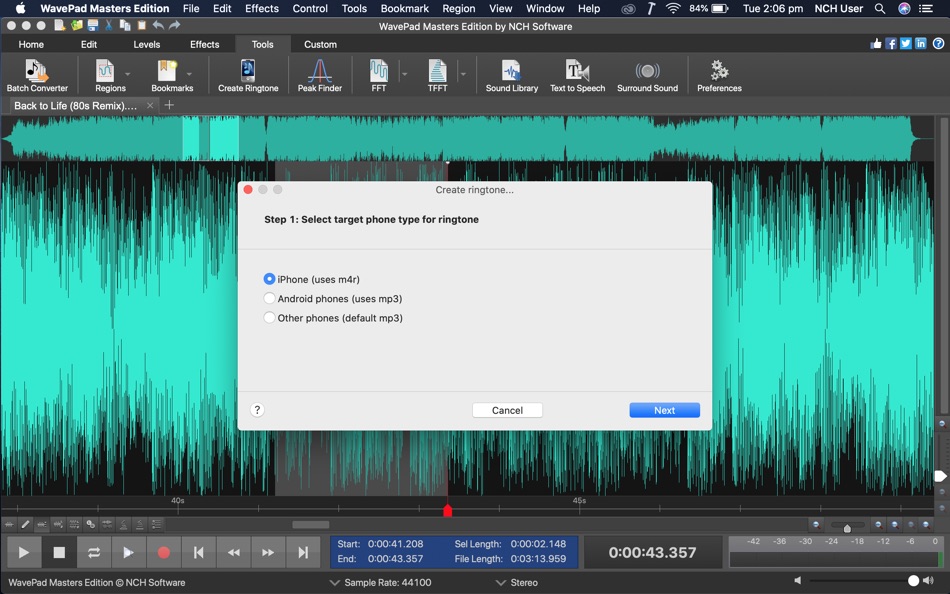
Task: Open the Surround Sound tool
Action: click(647, 76)
